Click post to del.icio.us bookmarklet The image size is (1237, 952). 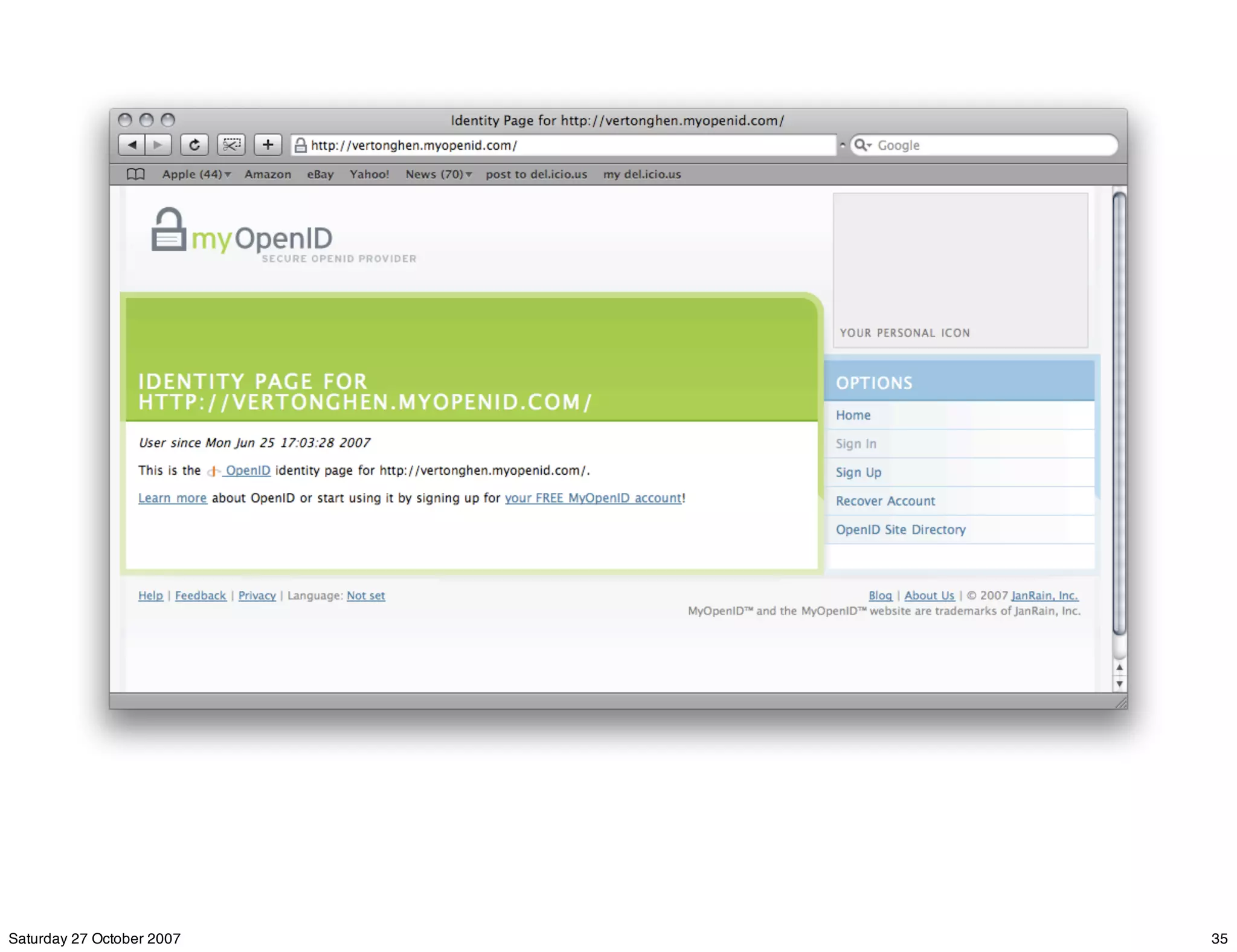tap(536, 174)
